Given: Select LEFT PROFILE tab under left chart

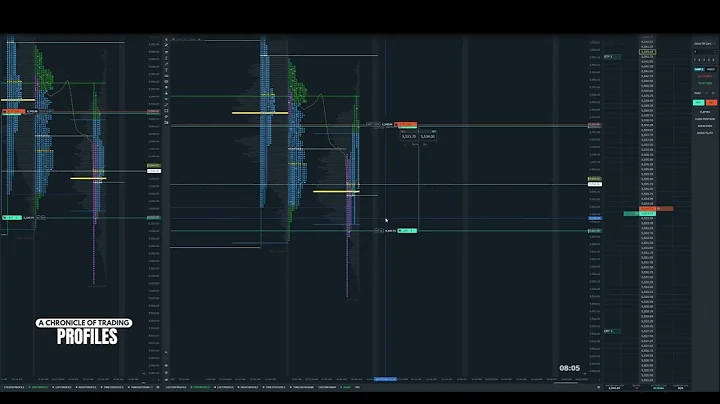Looking at the screenshot, I should tap(62, 387).
